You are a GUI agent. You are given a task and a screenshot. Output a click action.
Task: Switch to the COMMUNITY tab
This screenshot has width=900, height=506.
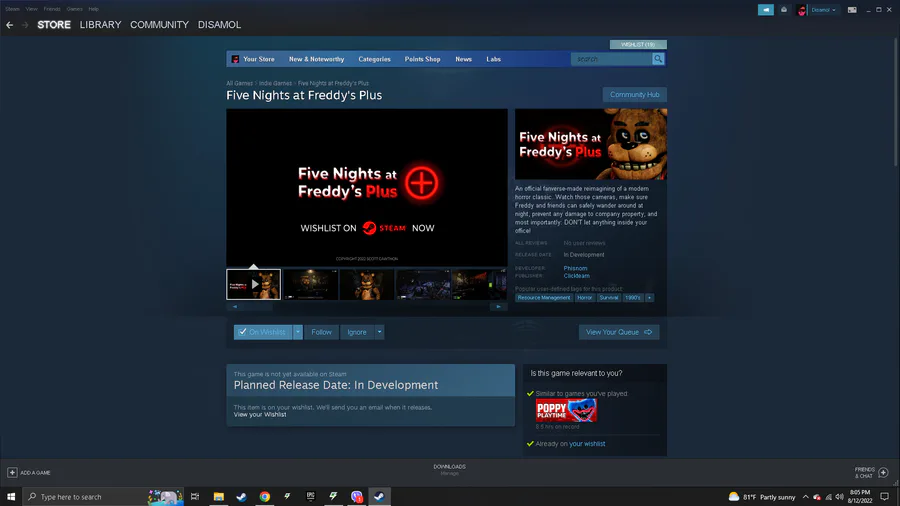159,25
